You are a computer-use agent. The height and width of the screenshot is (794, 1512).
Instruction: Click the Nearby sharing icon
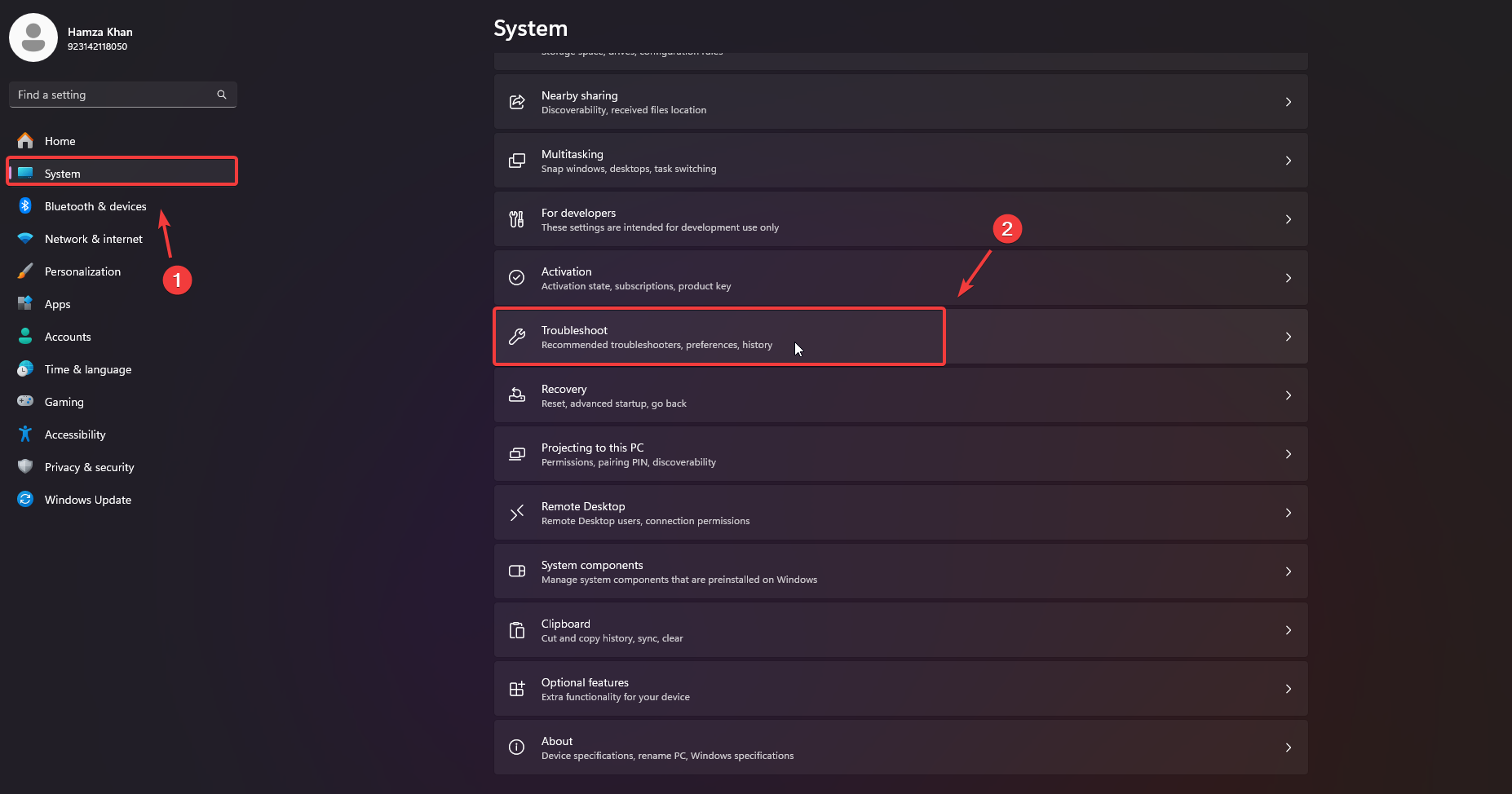(x=517, y=102)
